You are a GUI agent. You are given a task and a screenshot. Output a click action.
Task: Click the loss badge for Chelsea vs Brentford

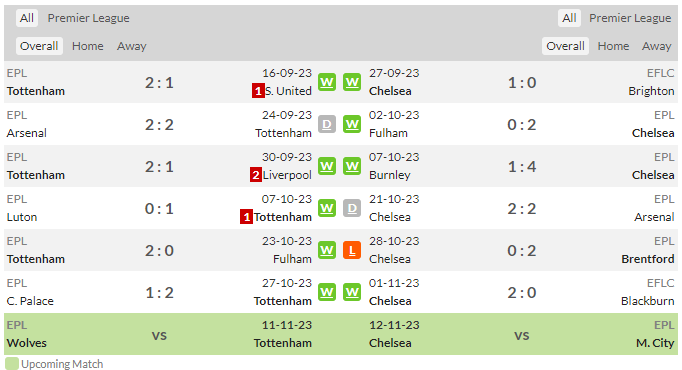click(x=352, y=250)
